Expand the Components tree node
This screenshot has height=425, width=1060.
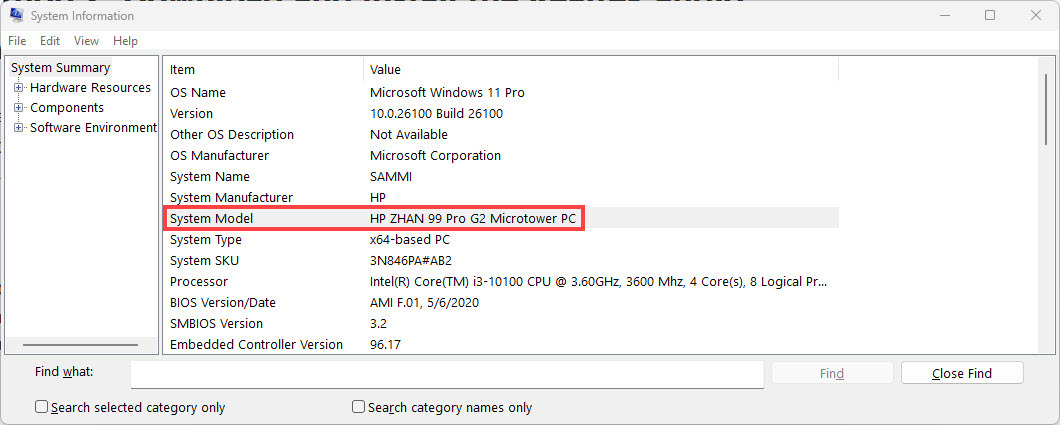tap(19, 108)
